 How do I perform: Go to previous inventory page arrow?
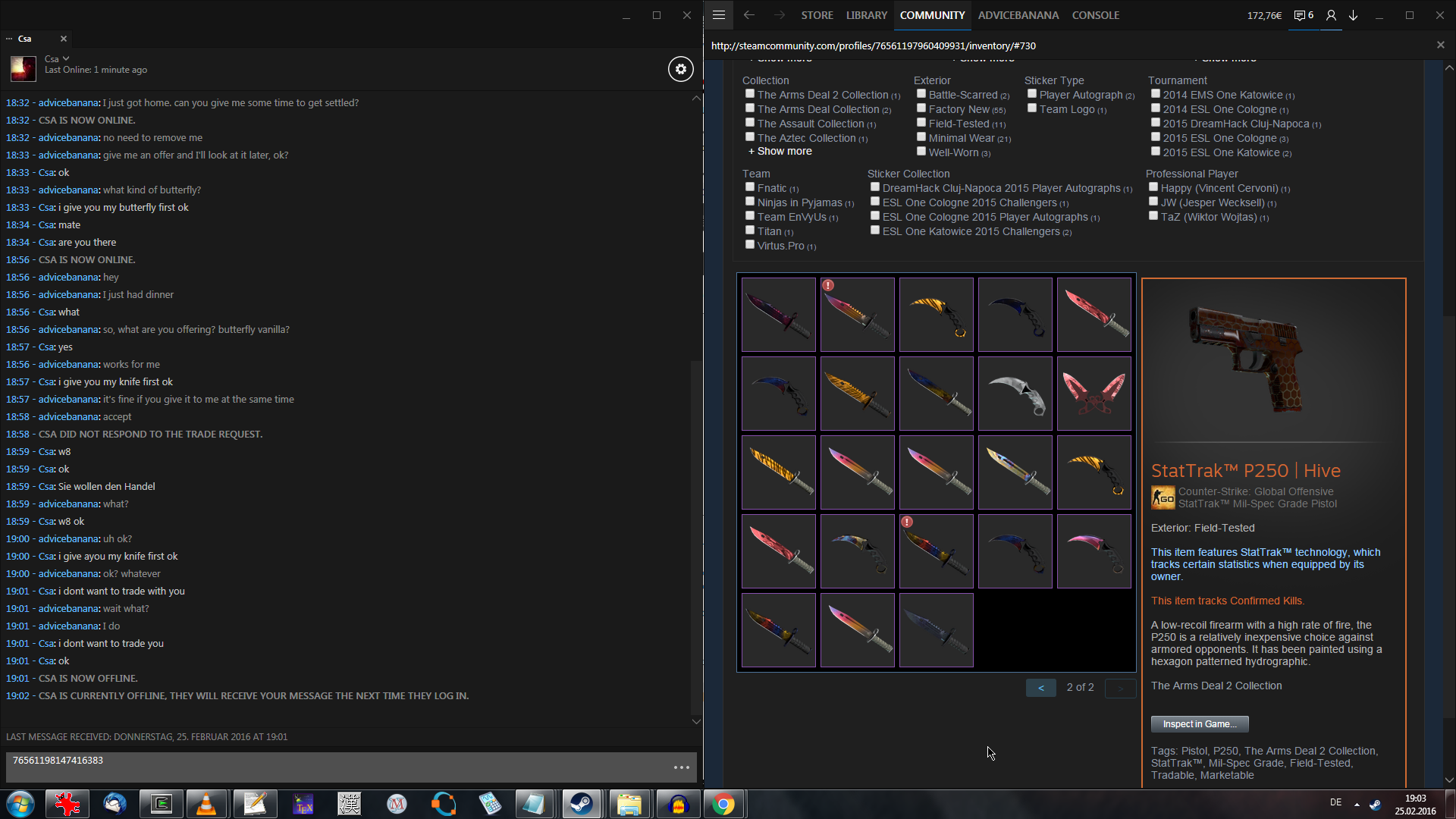click(x=1040, y=687)
